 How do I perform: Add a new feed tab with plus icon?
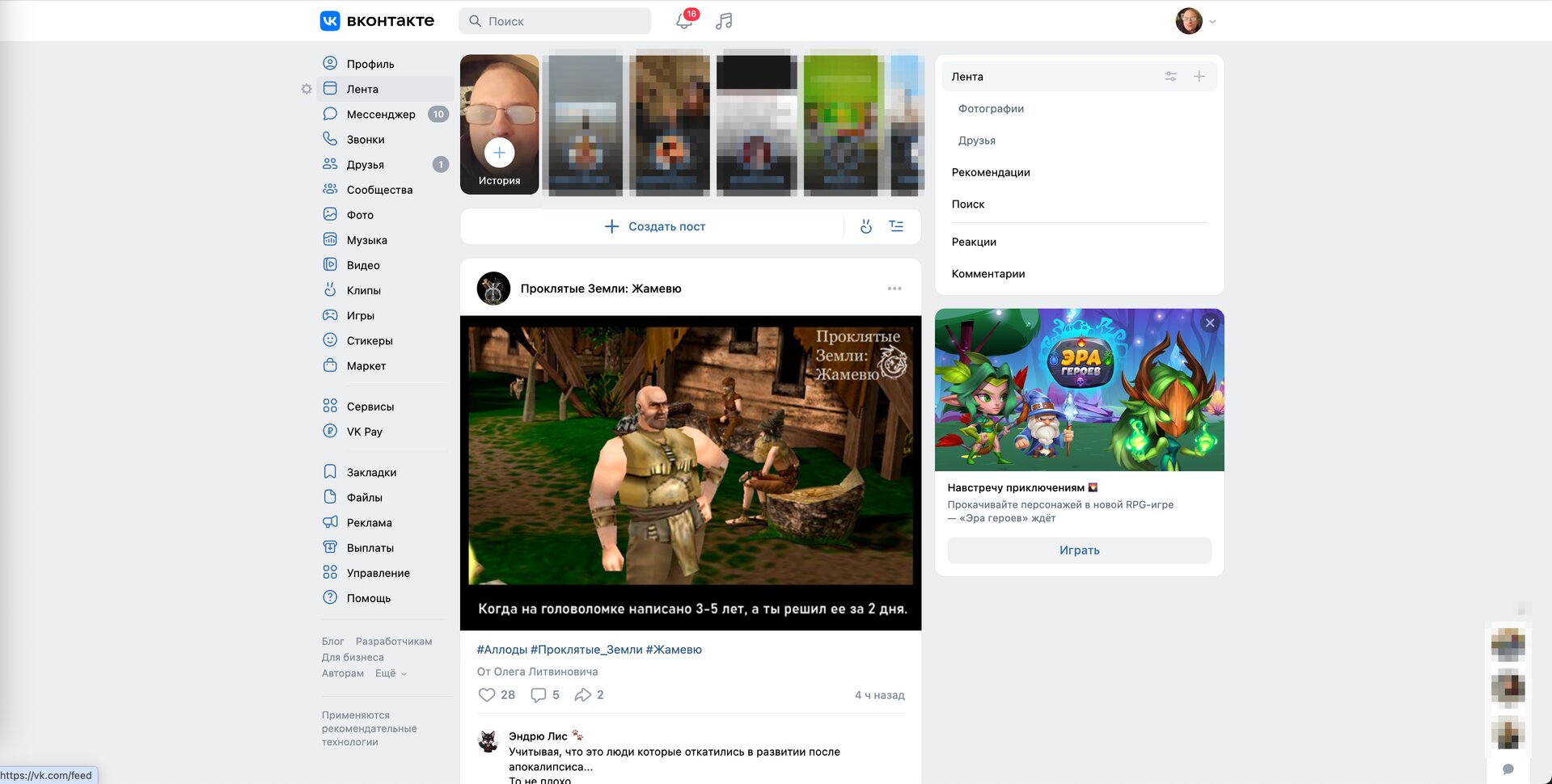[1199, 77]
